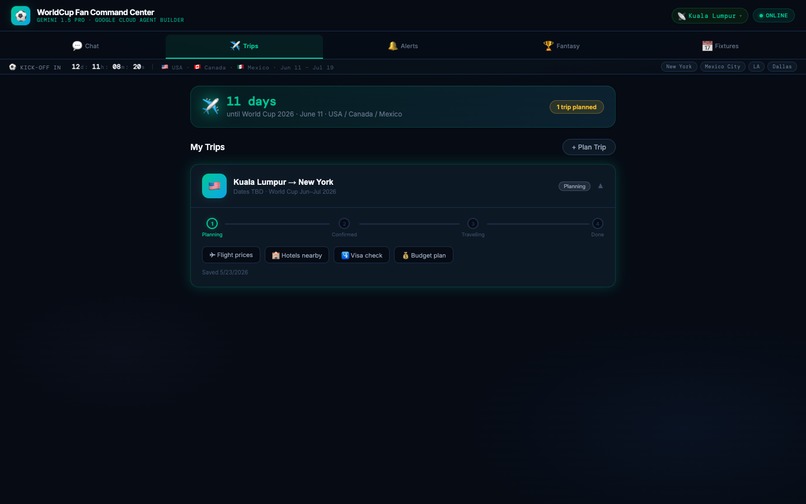Collapse the Kuala Lumpur → New York trip

pyautogui.click(x=600, y=186)
